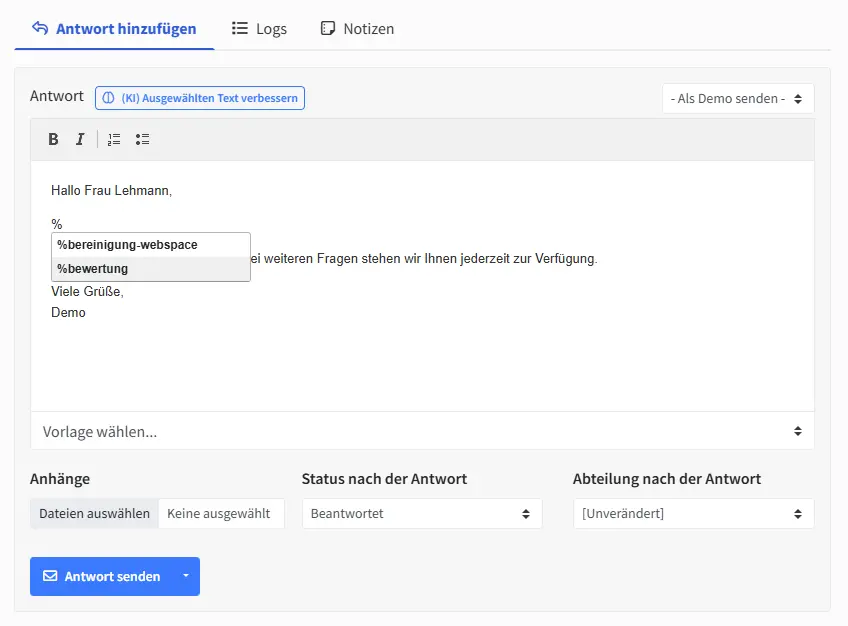Choose the %bewertung suggestion
Image resolution: width=848 pixels, height=626 pixels.
[151, 269]
